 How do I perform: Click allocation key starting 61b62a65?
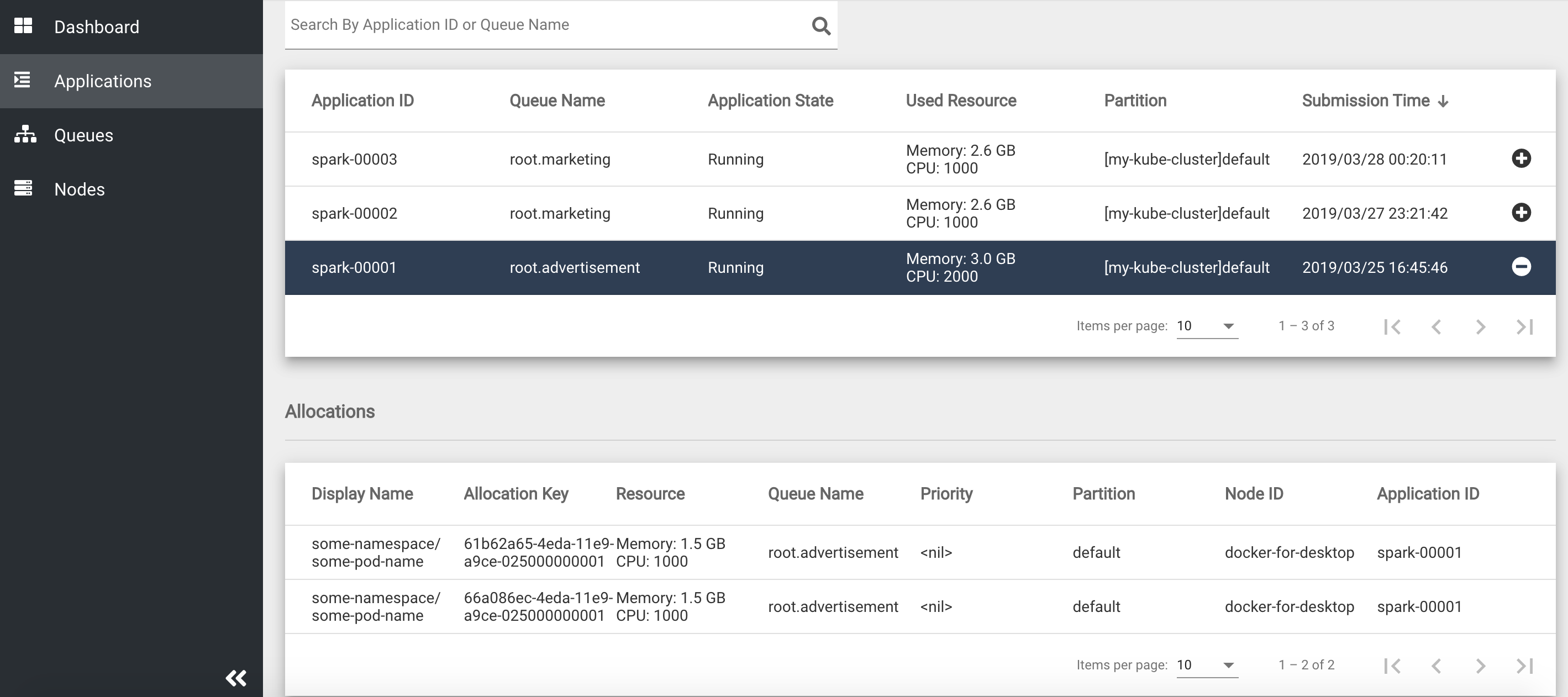(538, 553)
